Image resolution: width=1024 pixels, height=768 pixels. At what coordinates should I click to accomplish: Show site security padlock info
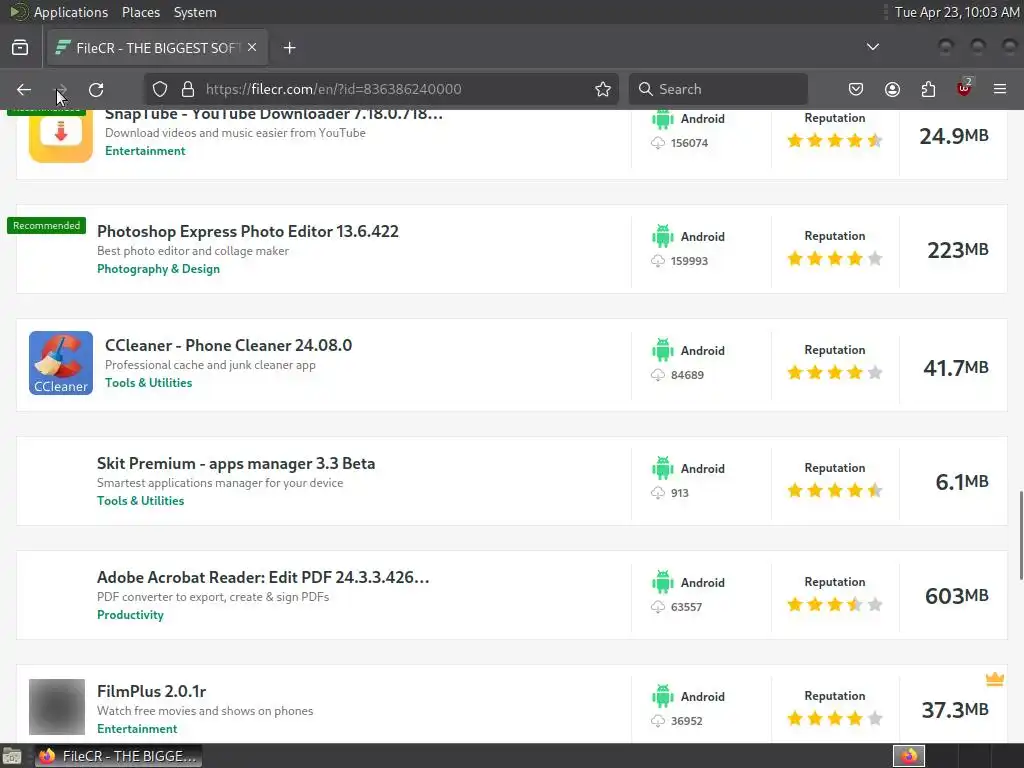(188, 89)
